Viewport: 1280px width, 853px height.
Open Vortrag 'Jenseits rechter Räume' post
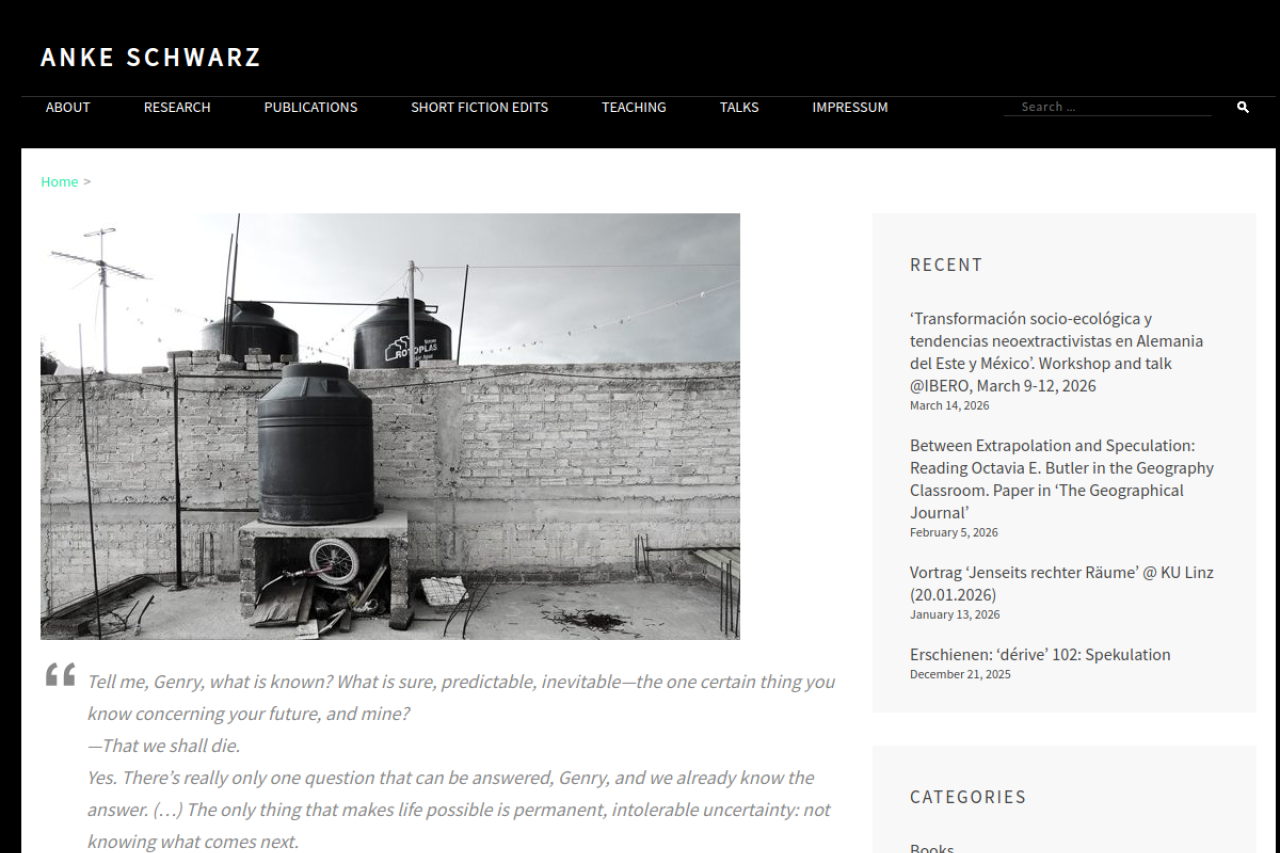(1062, 583)
